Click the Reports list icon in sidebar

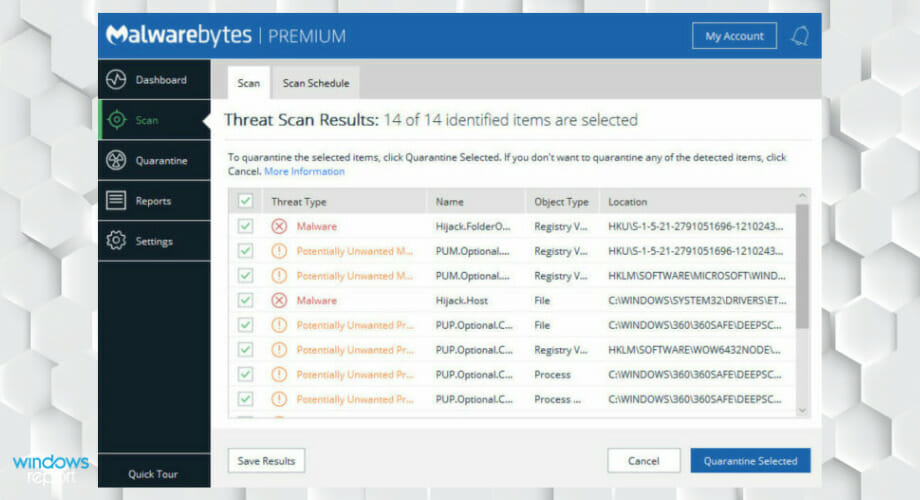[116, 201]
